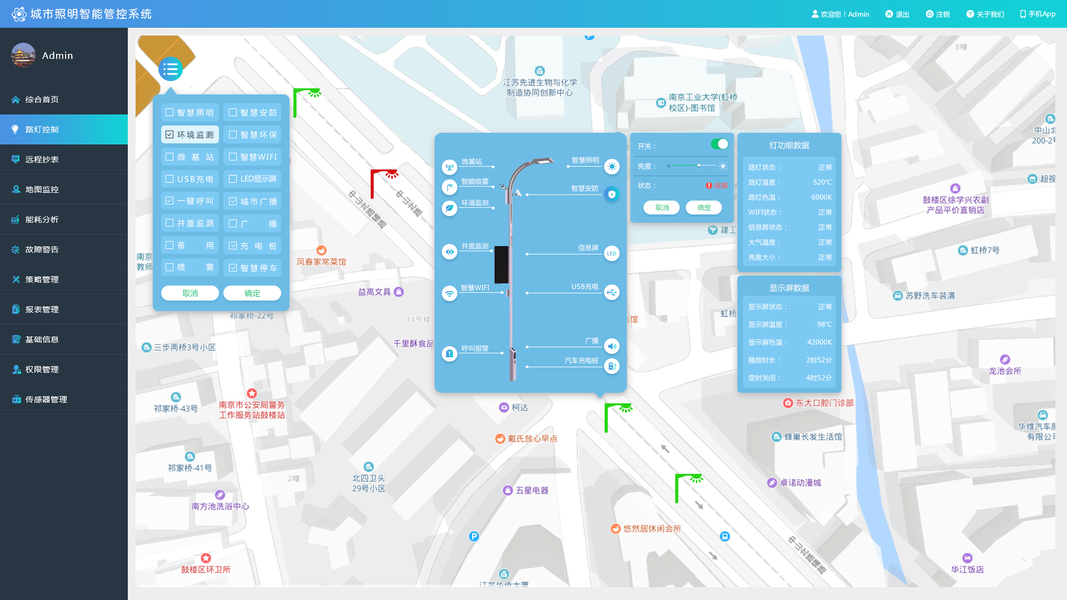Open 综合首页 in the sidebar
1067x600 pixels.
click(64, 99)
